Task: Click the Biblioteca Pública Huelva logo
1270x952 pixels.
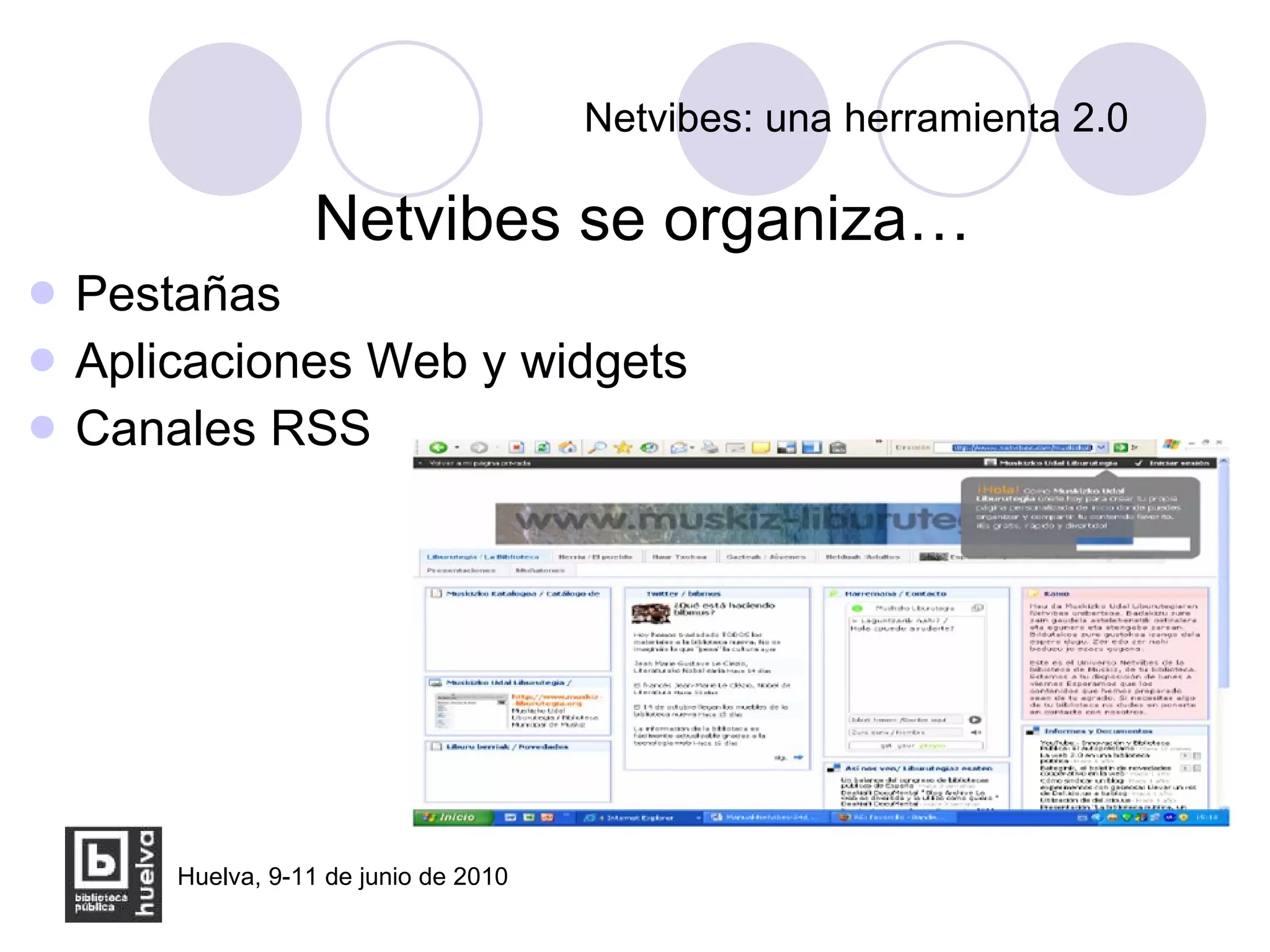Action: tap(113, 875)
